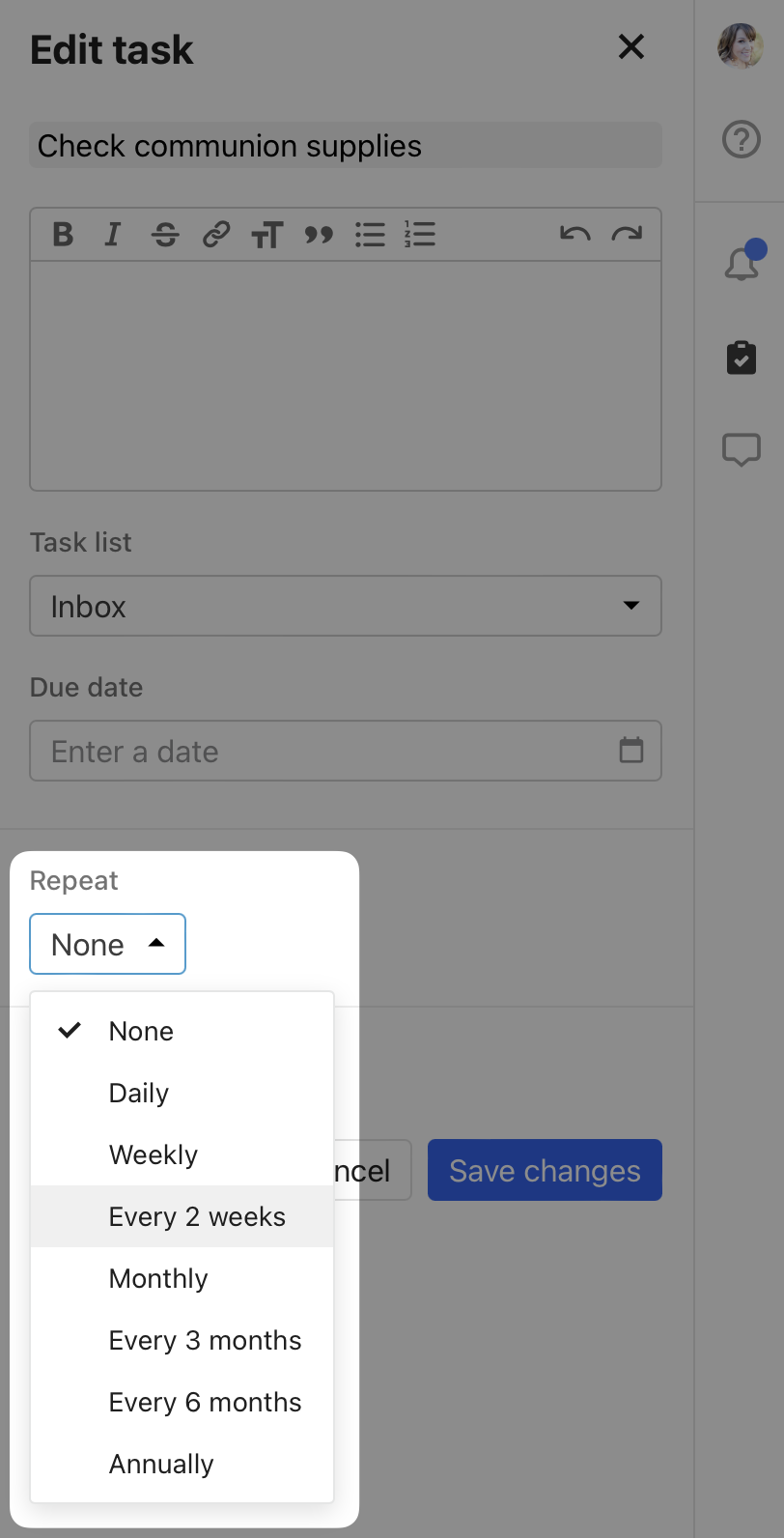Undo the last edit
Screen dimensions: 784x1538
[x=575, y=235]
